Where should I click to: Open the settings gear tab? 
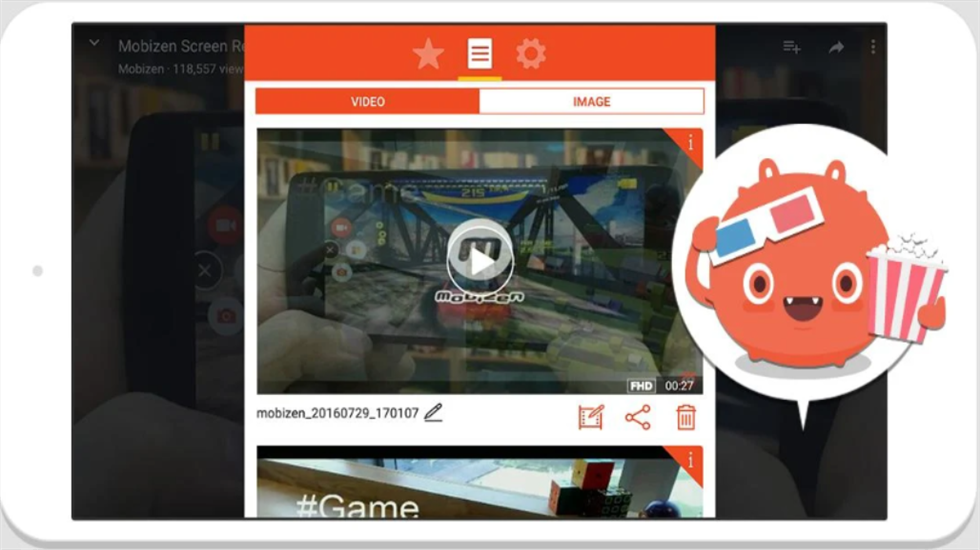531,54
